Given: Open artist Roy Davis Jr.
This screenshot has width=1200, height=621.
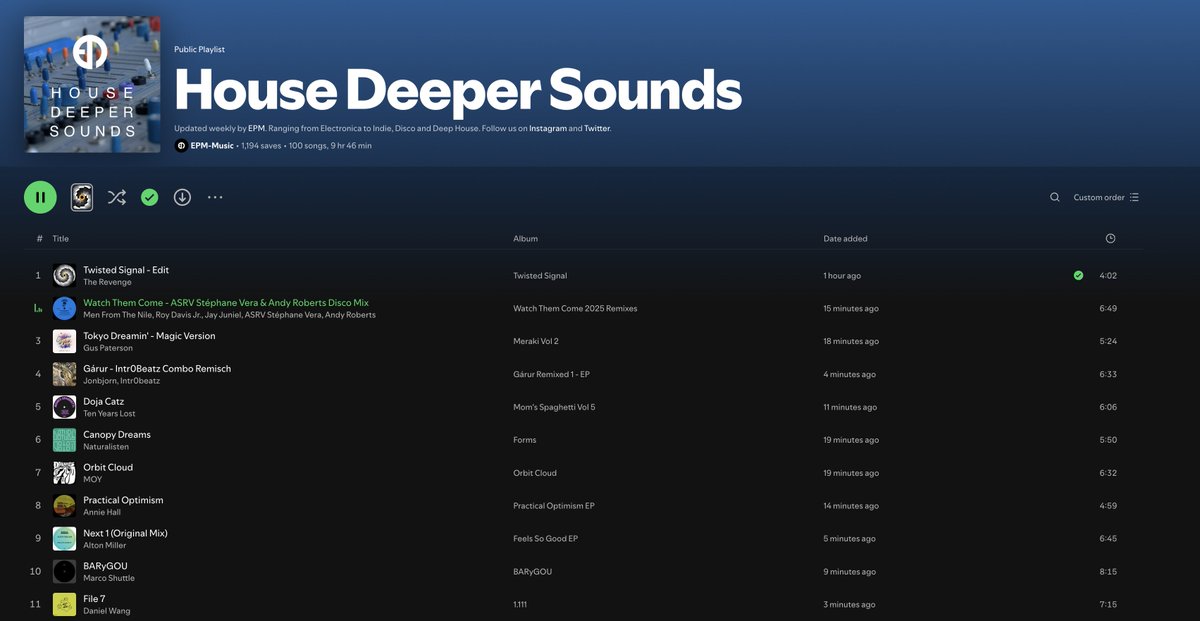Looking at the screenshot, I should coord(177,315).
